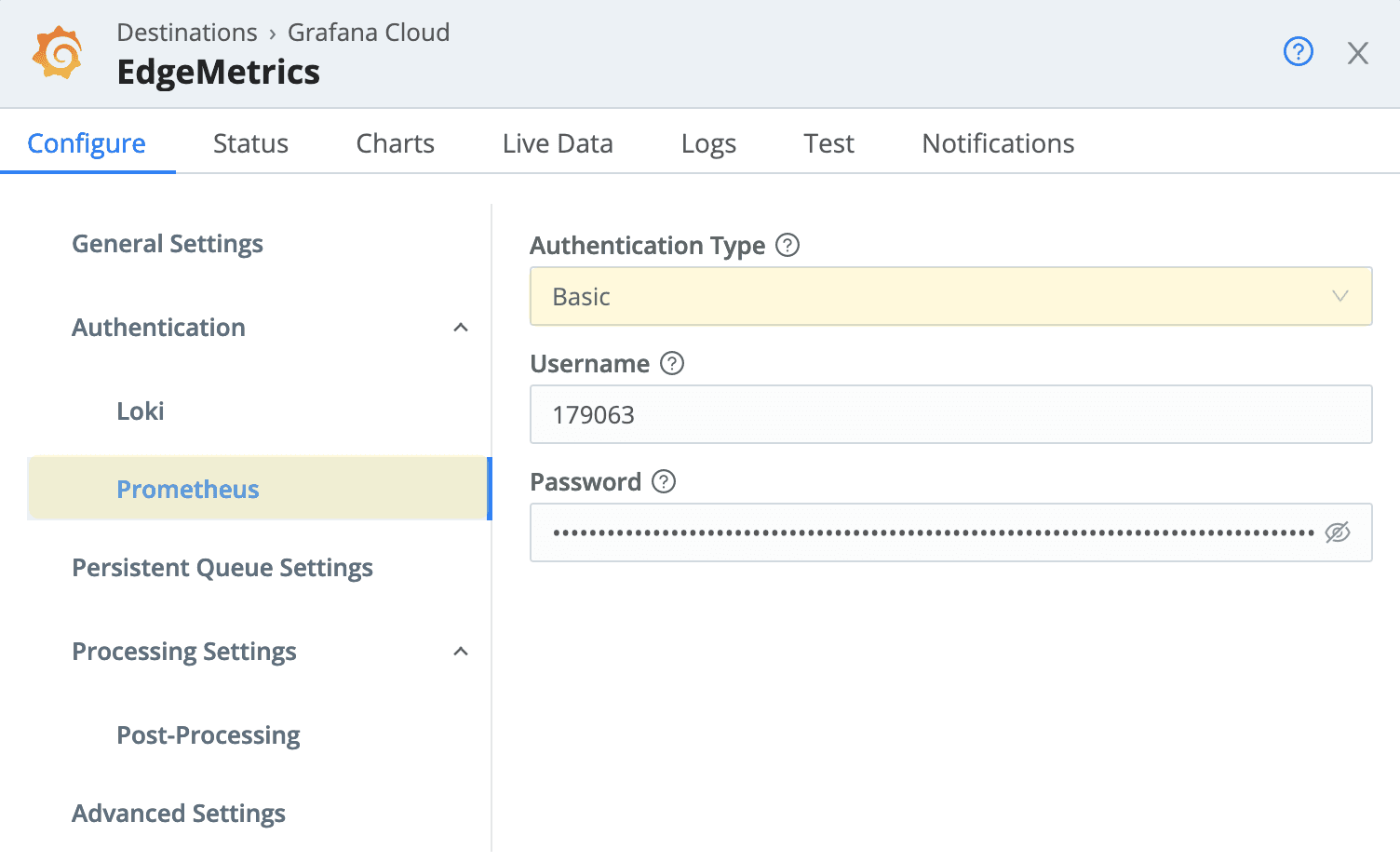Click Username help tooltip icon
This screenshot has width=1400, height=862.
click(672, 363)
